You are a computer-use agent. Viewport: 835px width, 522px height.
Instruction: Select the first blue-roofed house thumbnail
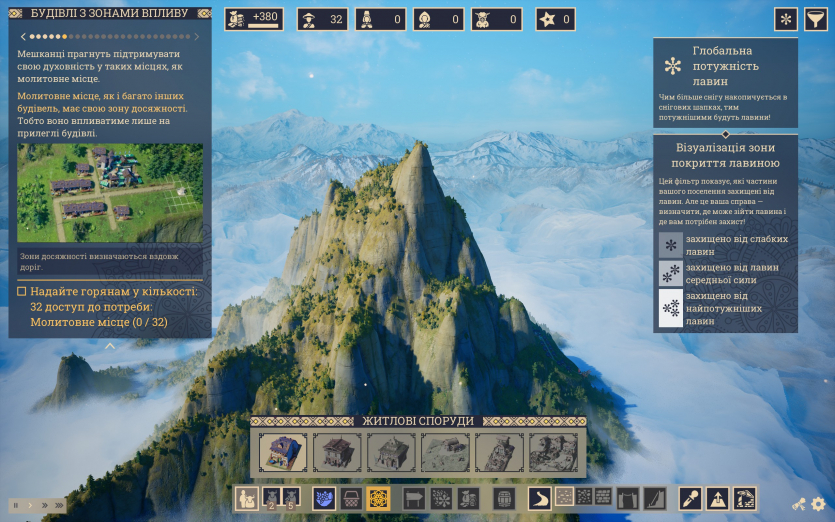tap(283, 452)
